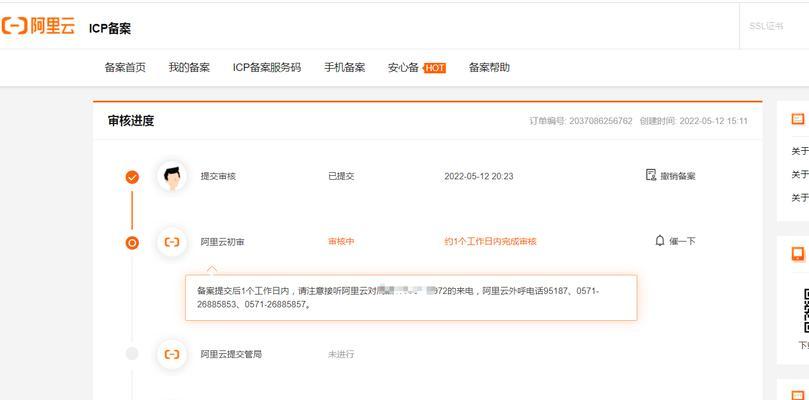Screen dimensions: 809x400
Task: Open the 备案帮助 tab
Action: click(x=489, y=68)
